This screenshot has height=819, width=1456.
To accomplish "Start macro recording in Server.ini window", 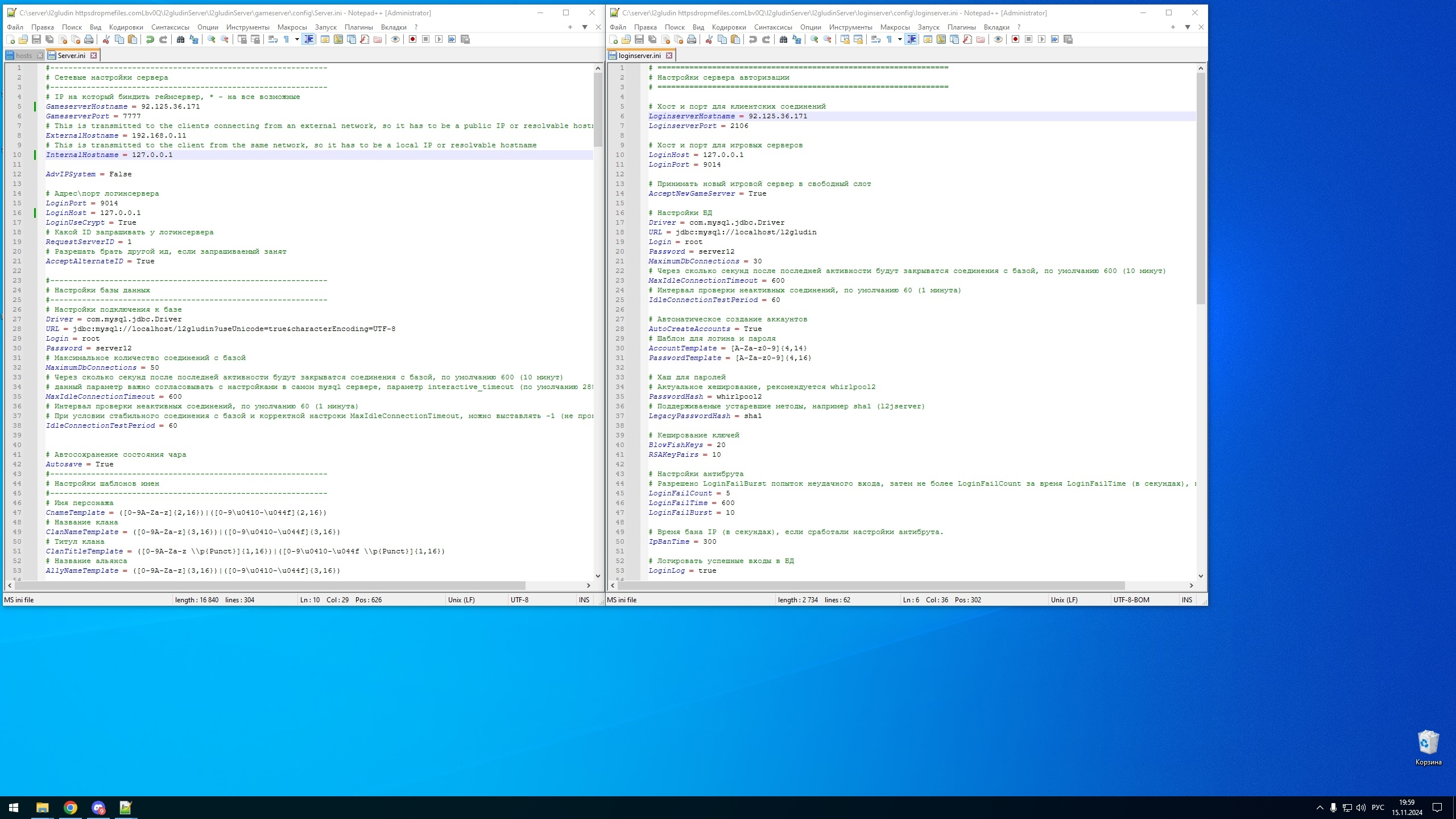I will point(413,39).
